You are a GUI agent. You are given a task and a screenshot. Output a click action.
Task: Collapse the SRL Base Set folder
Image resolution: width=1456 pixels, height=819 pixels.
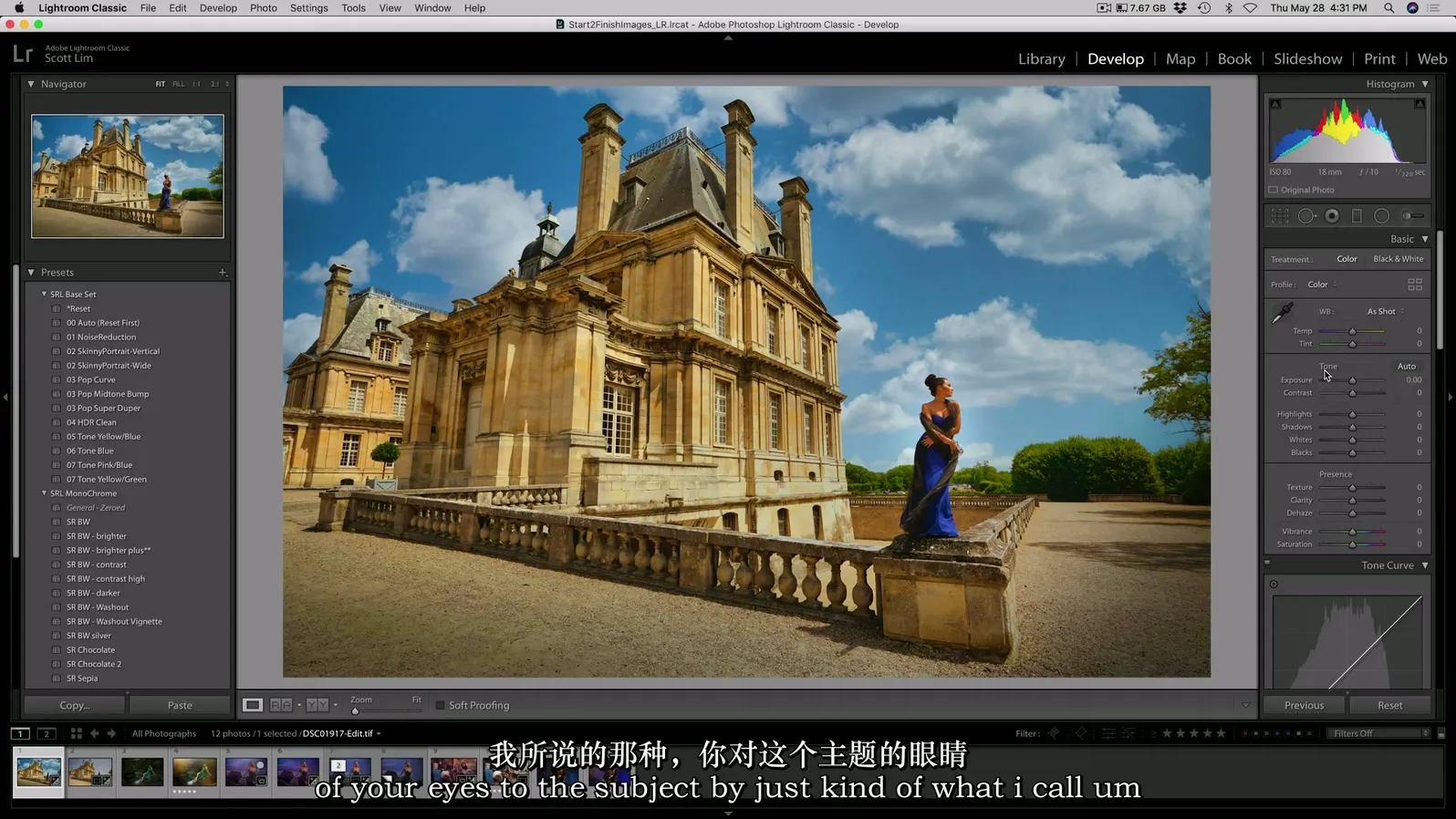[44, 295]
